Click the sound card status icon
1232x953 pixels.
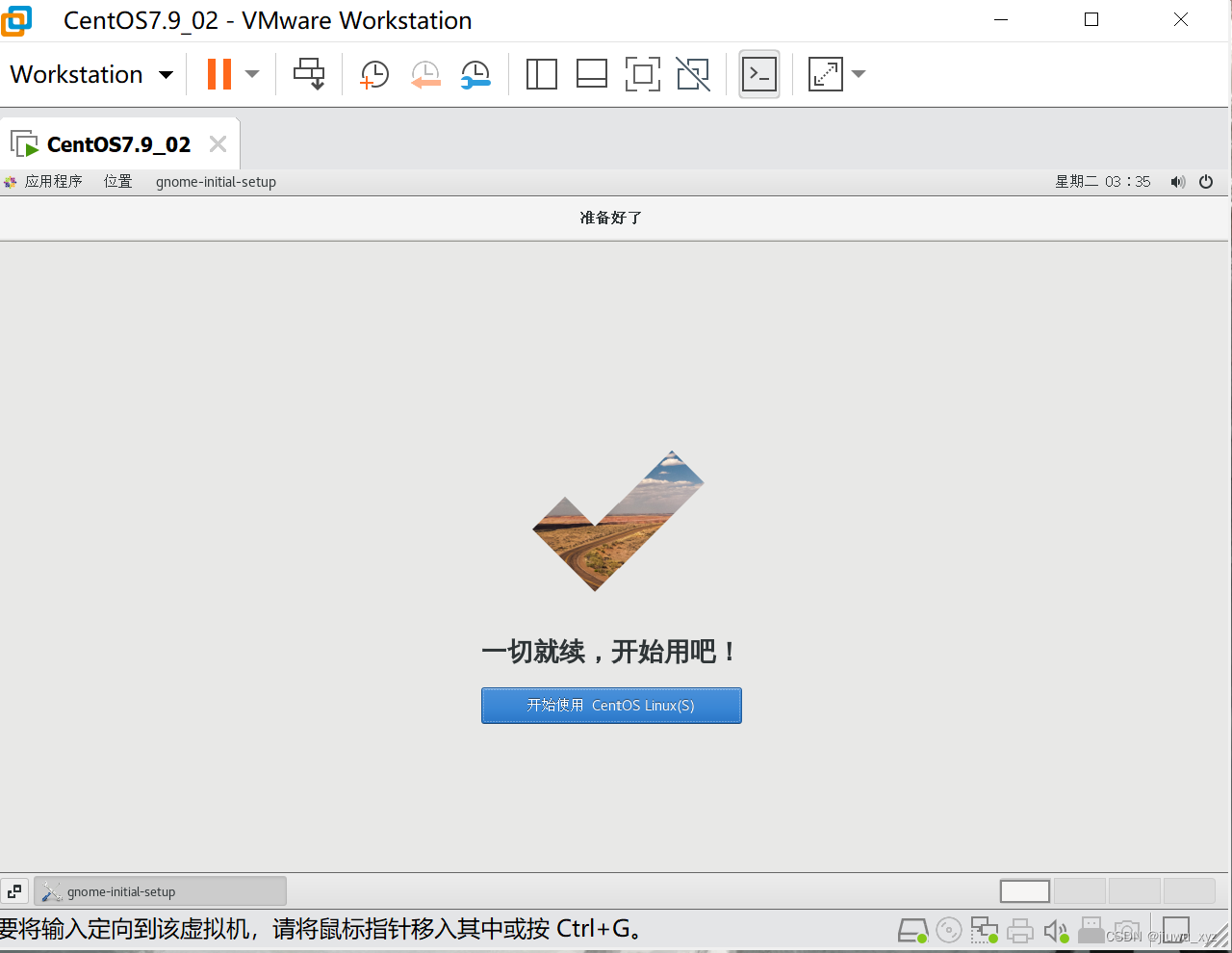(1056, 931)
